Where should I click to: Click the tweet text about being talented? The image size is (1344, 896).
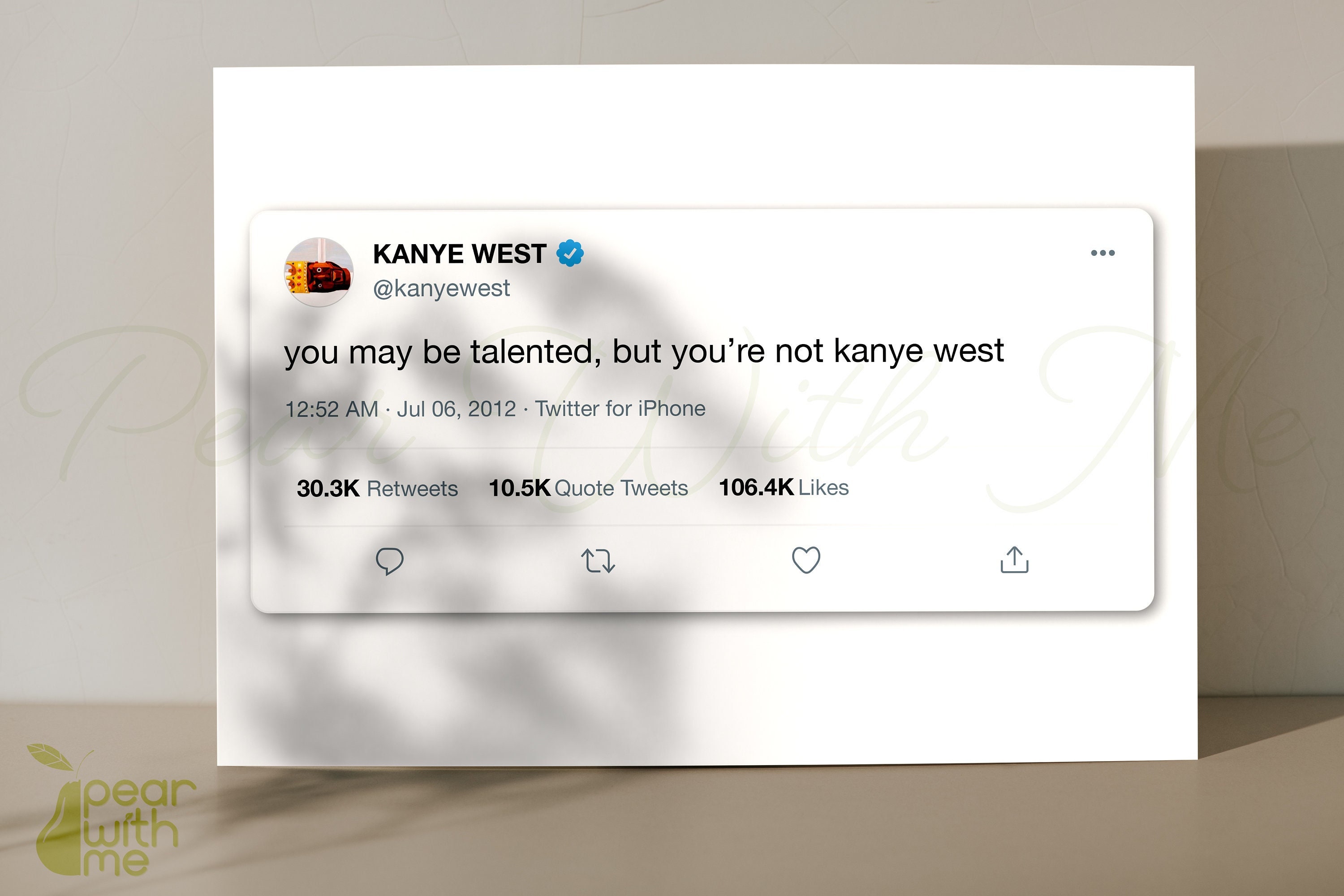click(644, 351)
